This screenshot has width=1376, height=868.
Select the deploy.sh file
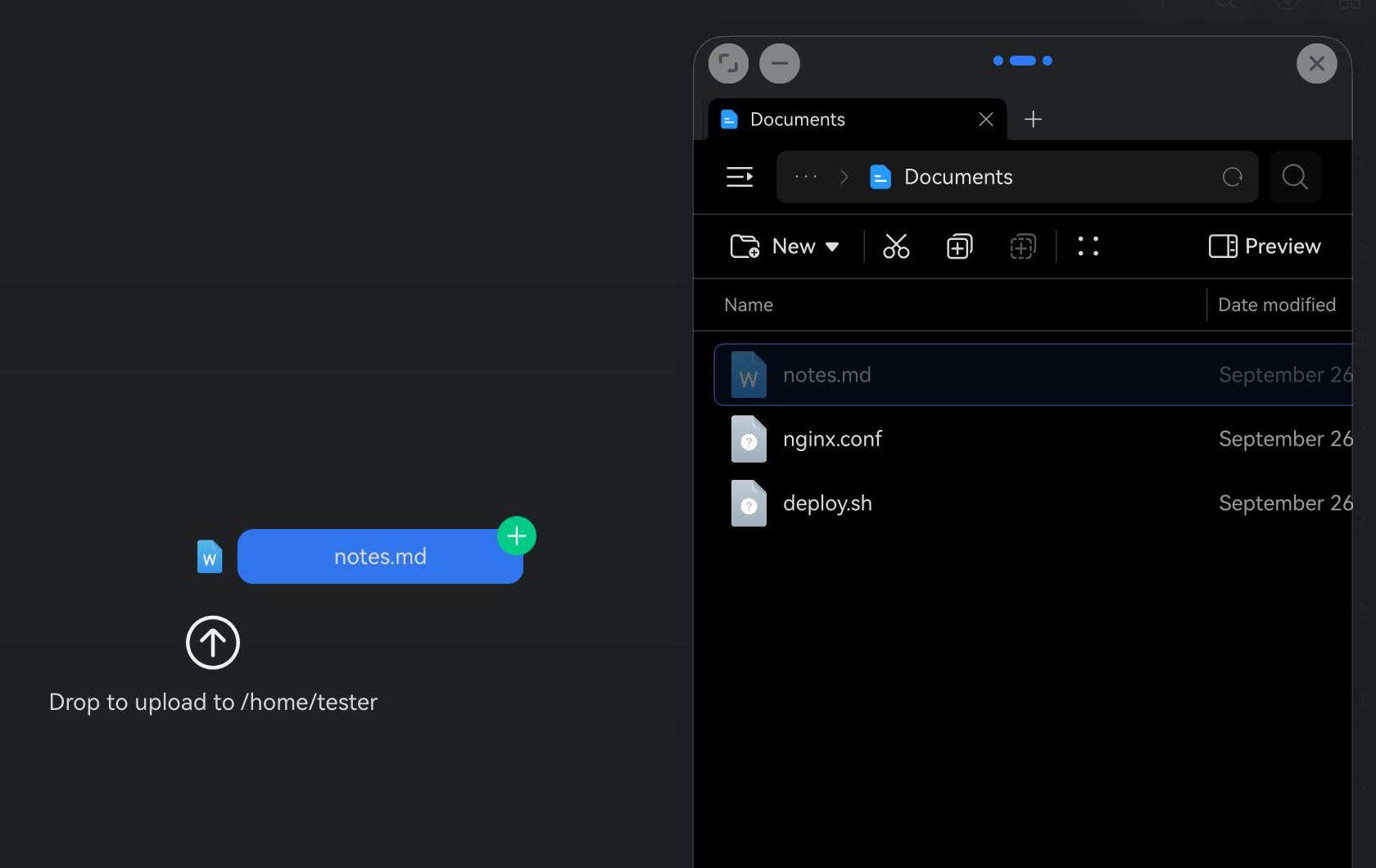click(x=1034, y=503)
